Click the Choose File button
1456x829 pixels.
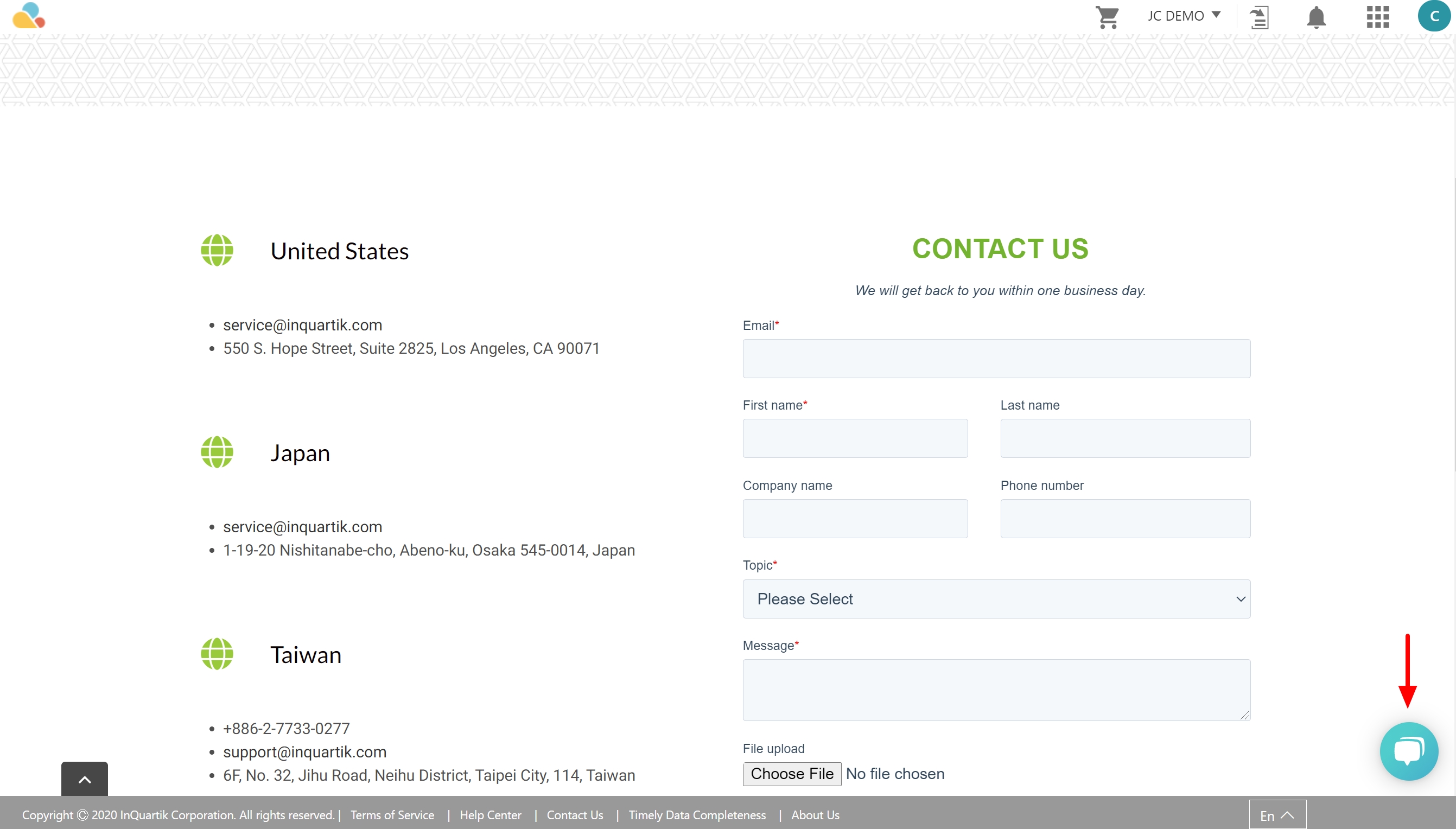(x=791, y=774)
